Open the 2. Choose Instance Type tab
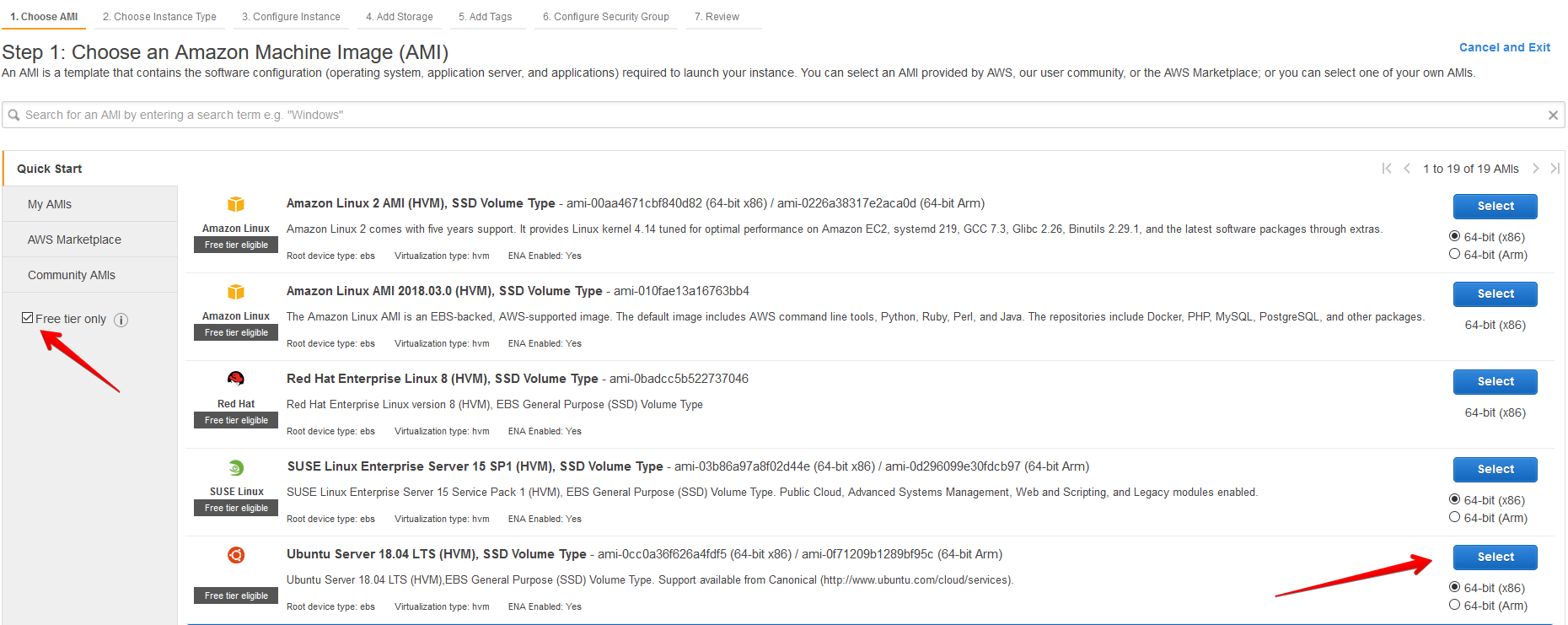The height and width of the screenshot is (625, 1568). pos(159,17)
